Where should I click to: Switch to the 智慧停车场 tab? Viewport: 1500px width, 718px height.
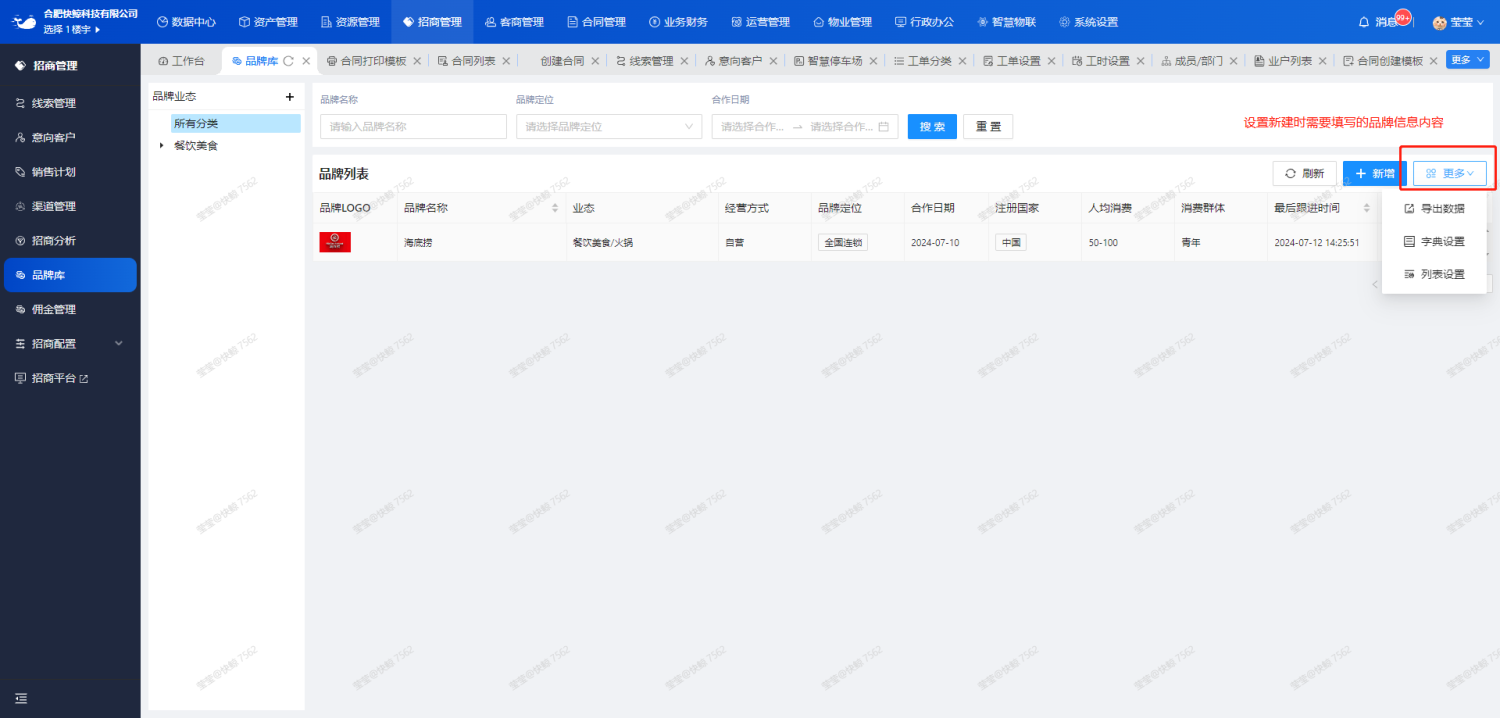tap(828, 61)
